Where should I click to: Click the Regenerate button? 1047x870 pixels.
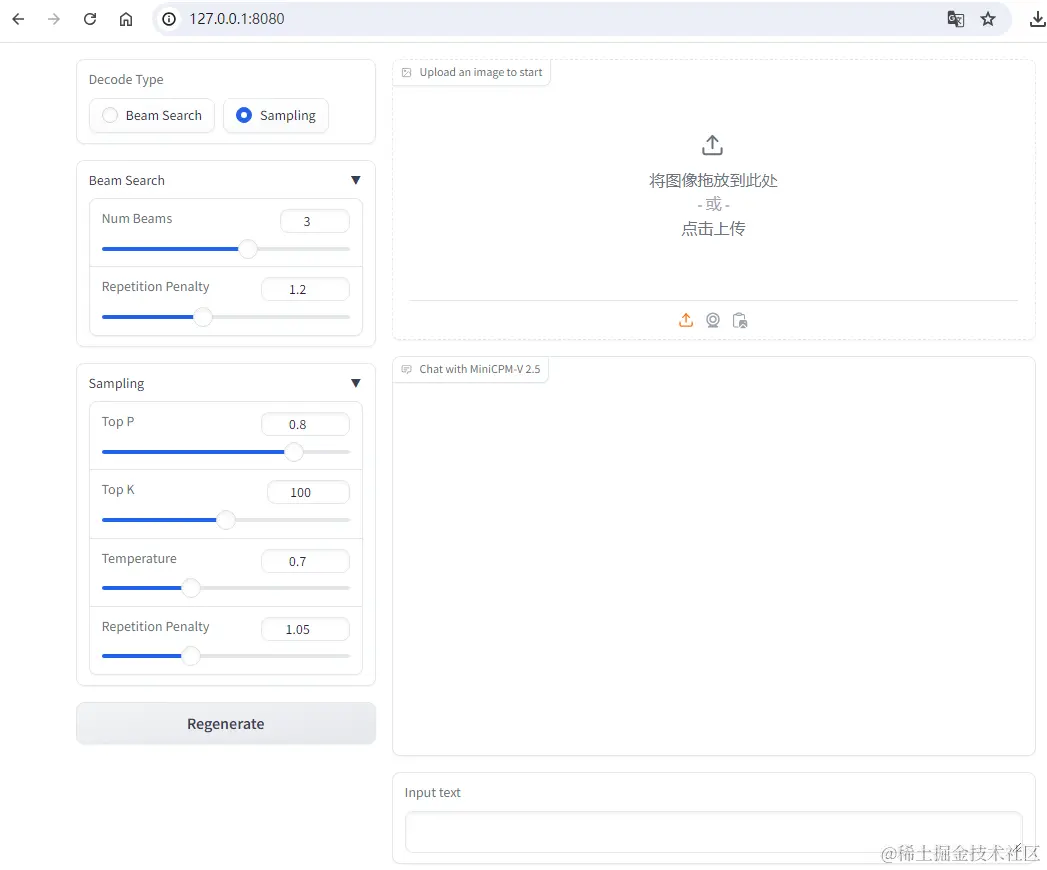226,724
